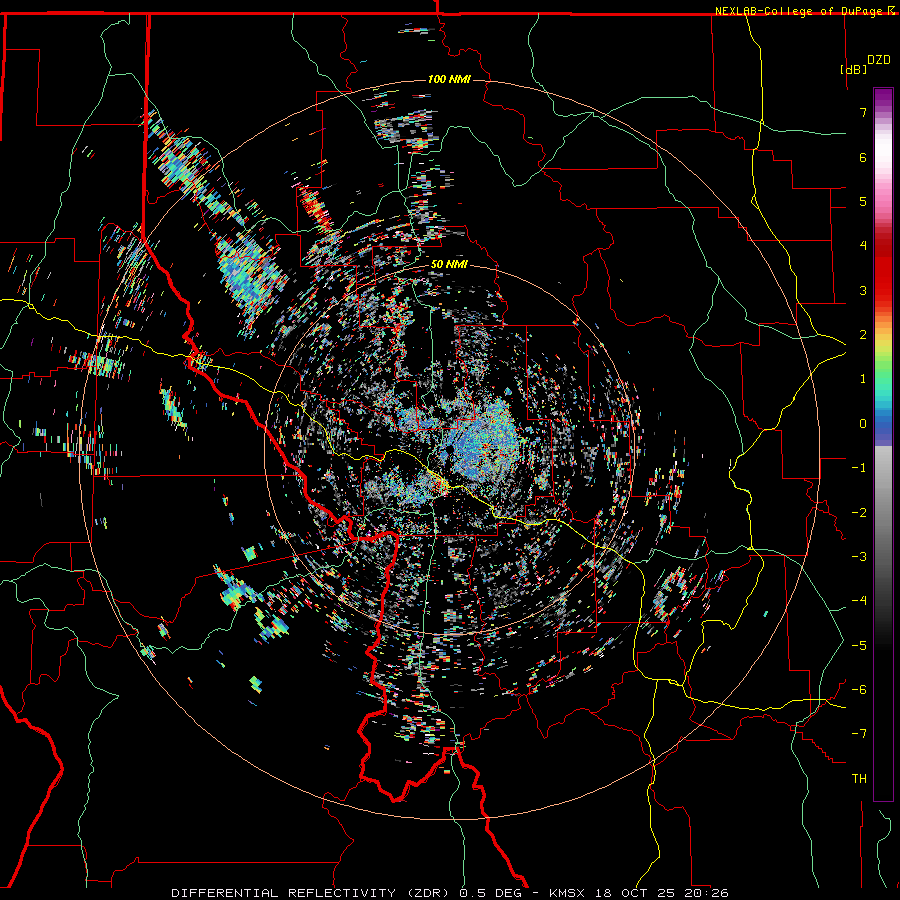Click the "[dB]" unit label
The image size is (900, 900).
pos(853,69)
